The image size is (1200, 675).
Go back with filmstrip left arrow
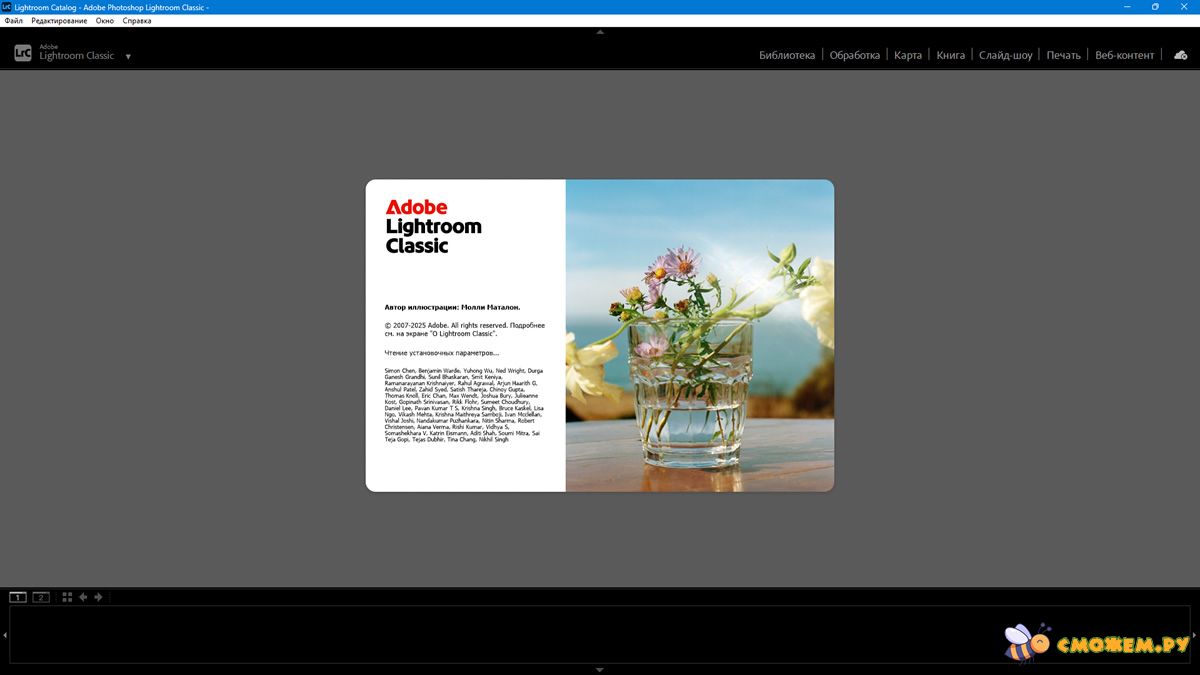(x=83, y=597)
